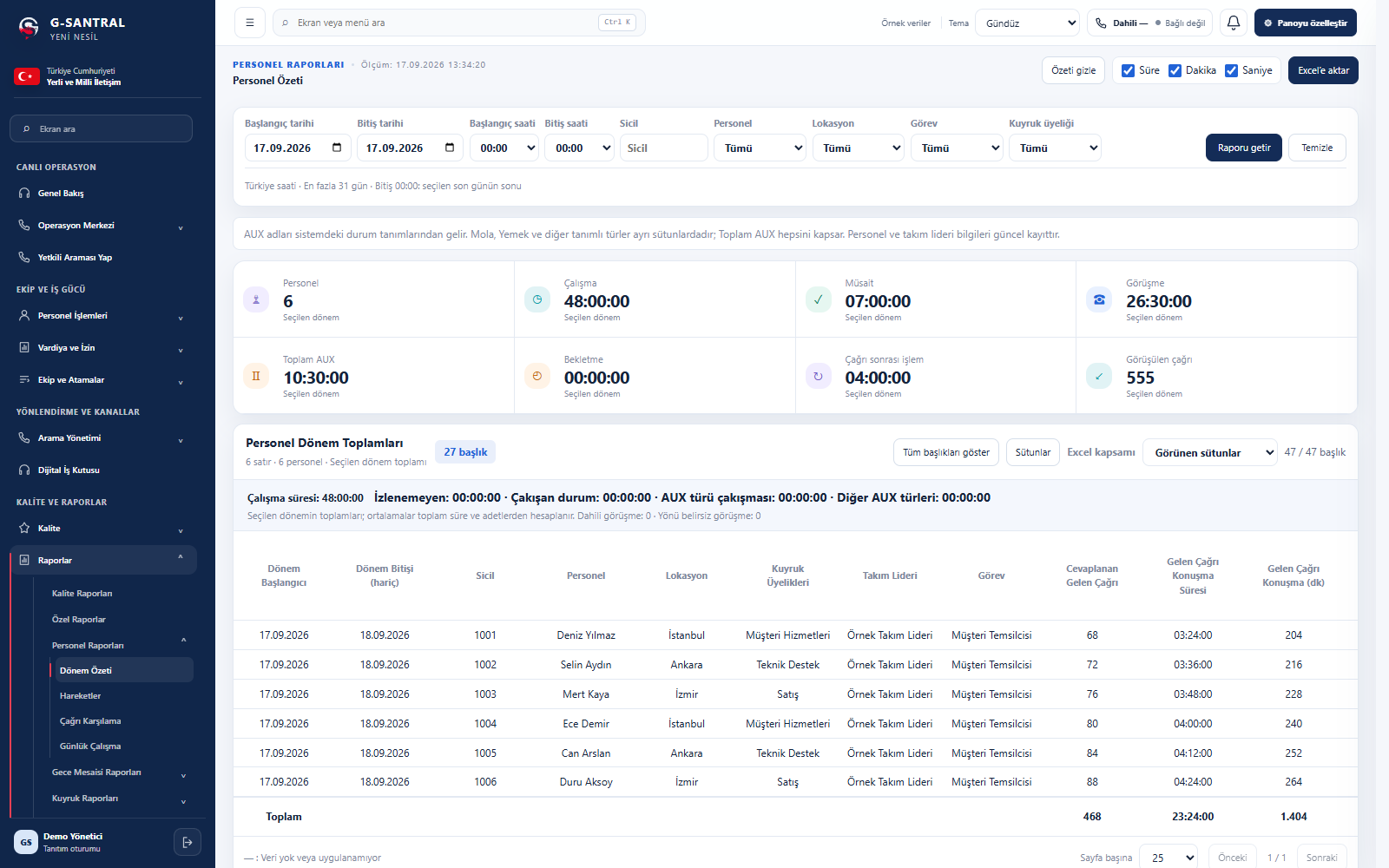Click the Yetkili Araması Yap phone icon
The height and width of the screenshot is (868, 1389).
point(24,257)
